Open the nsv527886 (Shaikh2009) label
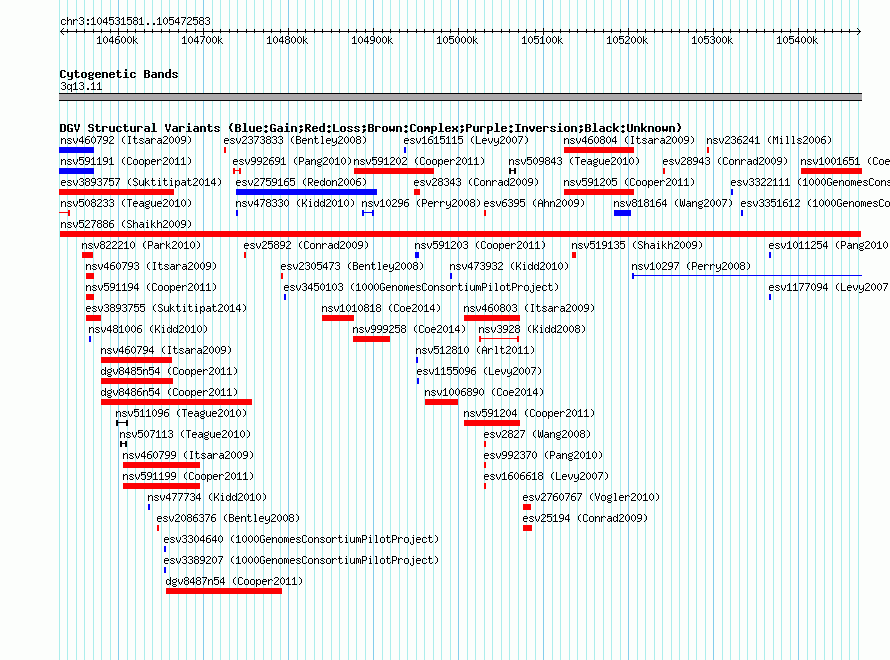 pyautogui.click(x=125, y=224)
